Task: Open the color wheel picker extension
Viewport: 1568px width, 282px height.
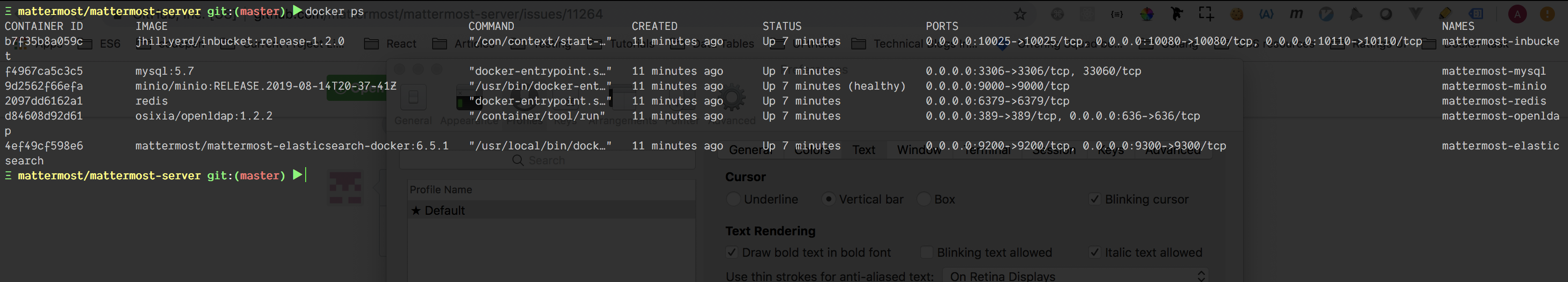Action: tap(1147, 14)
